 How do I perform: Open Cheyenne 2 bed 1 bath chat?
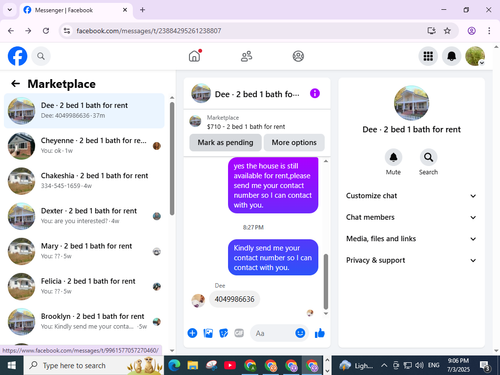point(84,146)
